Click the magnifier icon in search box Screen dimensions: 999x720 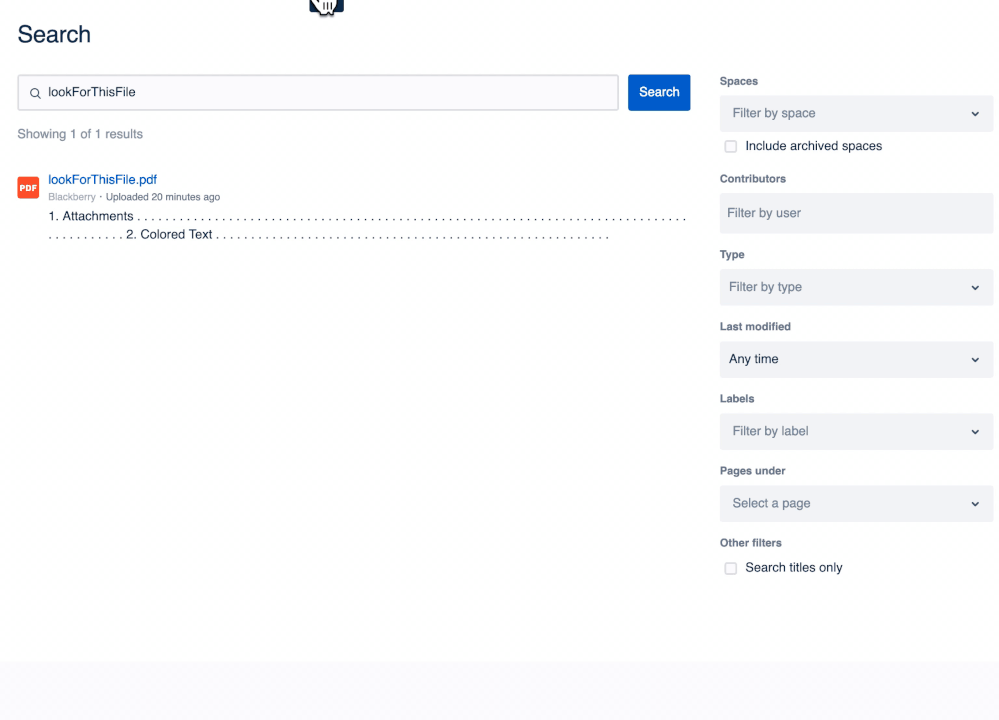pos(36,93)
